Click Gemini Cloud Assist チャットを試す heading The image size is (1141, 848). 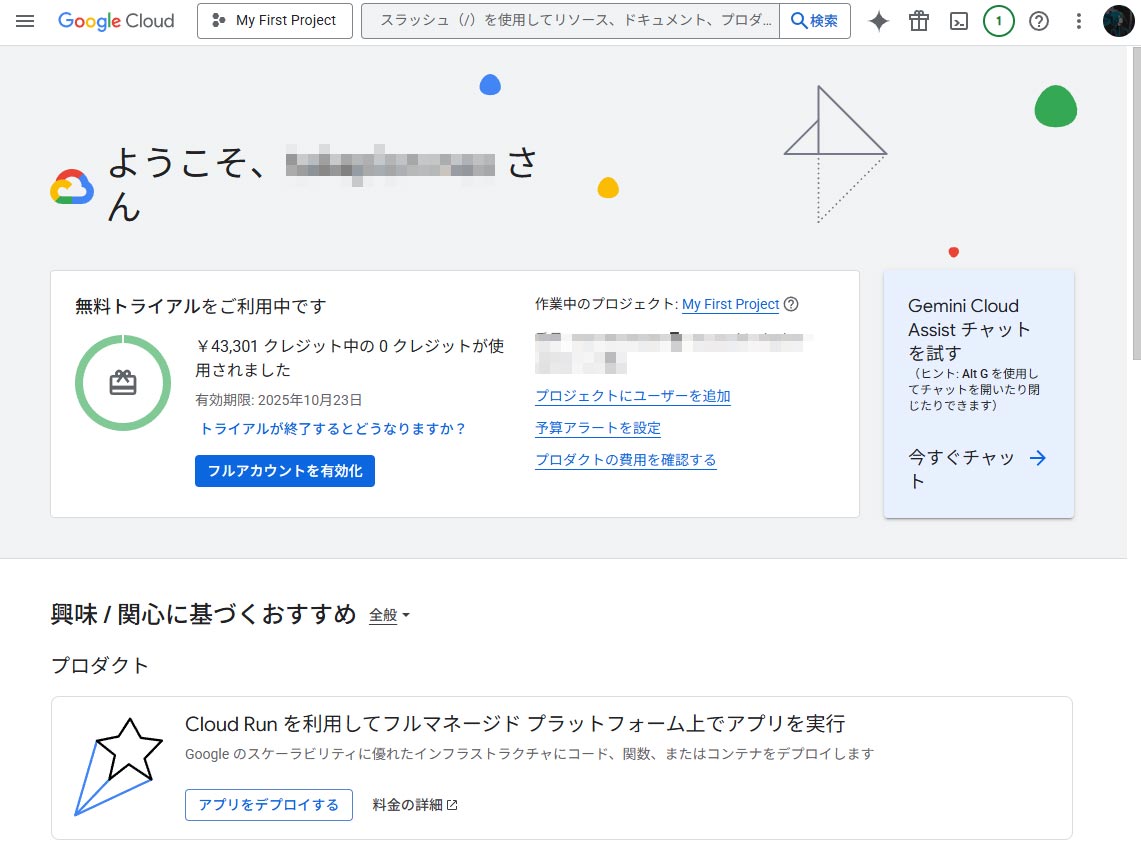coord(969,330)
